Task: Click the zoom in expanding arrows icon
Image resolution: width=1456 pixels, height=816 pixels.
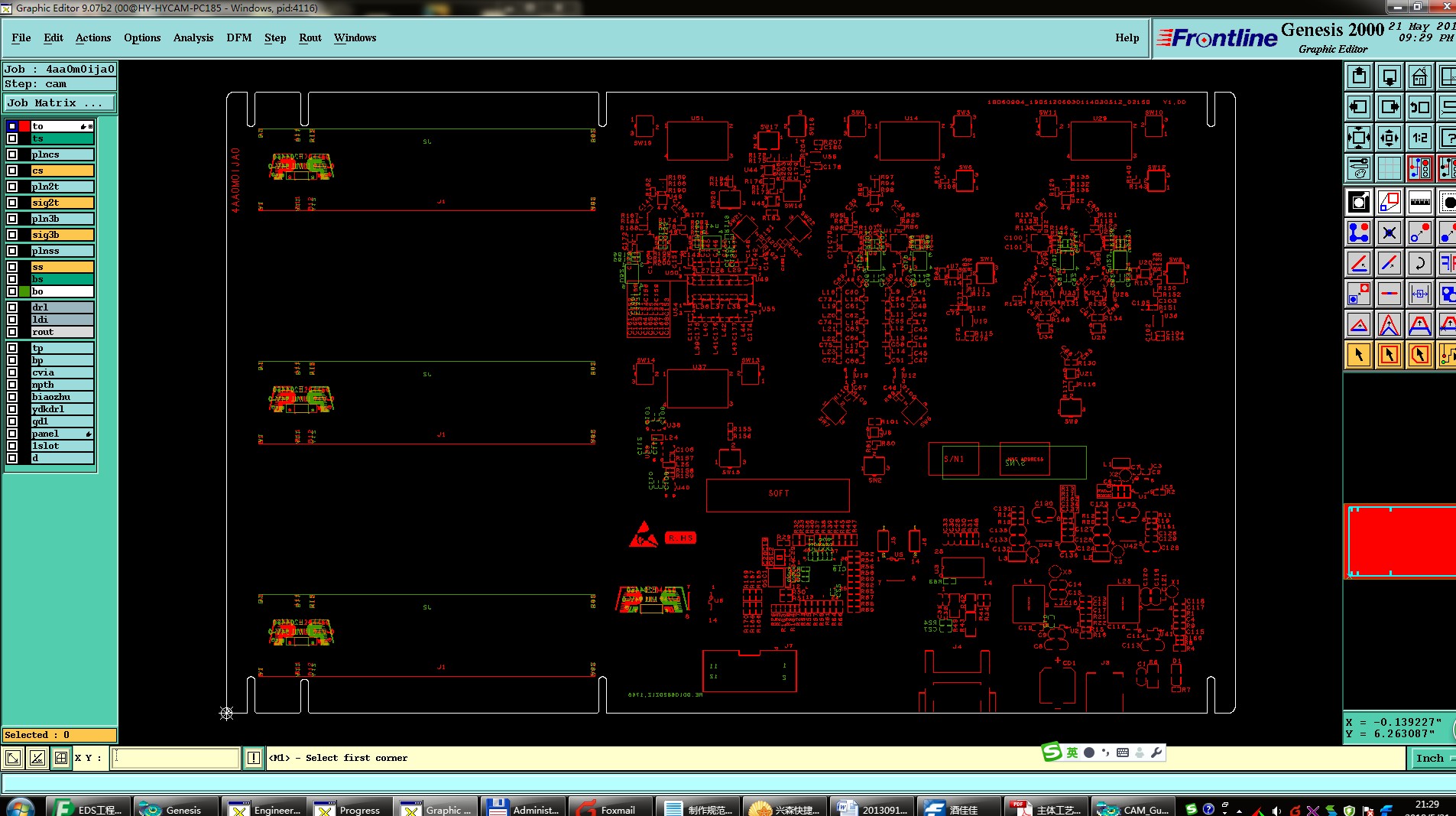Action: point(1358,138)
